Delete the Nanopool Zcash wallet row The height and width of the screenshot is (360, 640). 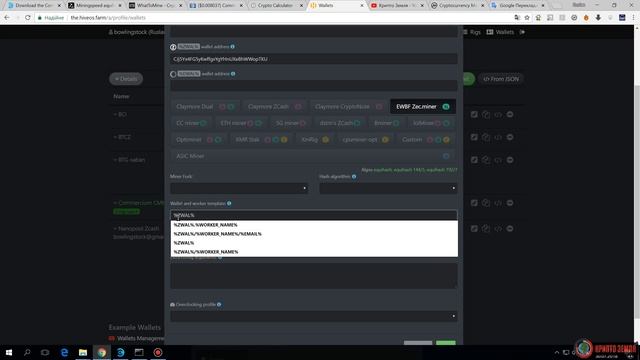click(510, 229)
